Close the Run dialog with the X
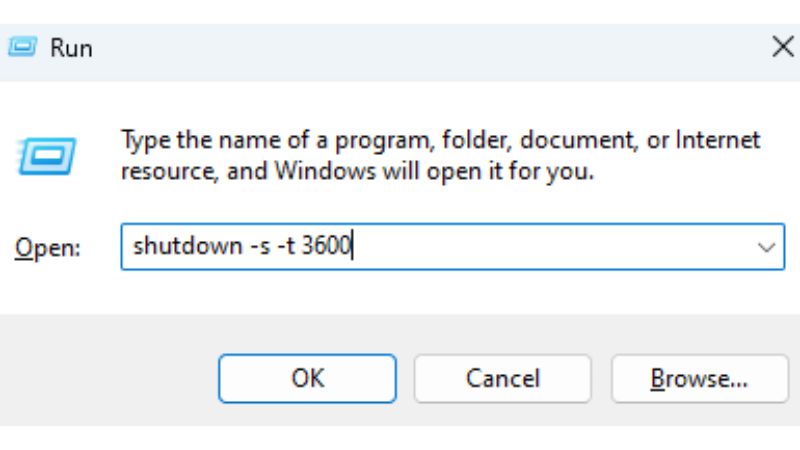The image size is (800, 450). pyautogui.click(x=782, y=46)
